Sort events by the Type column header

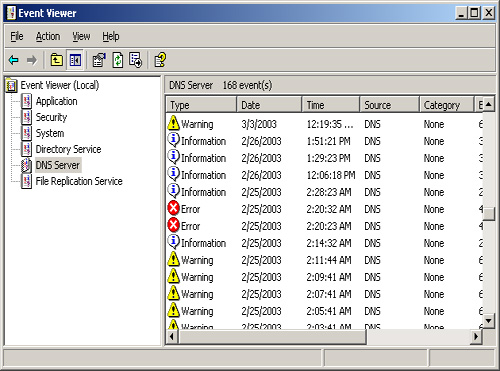(x=201, y=105)
